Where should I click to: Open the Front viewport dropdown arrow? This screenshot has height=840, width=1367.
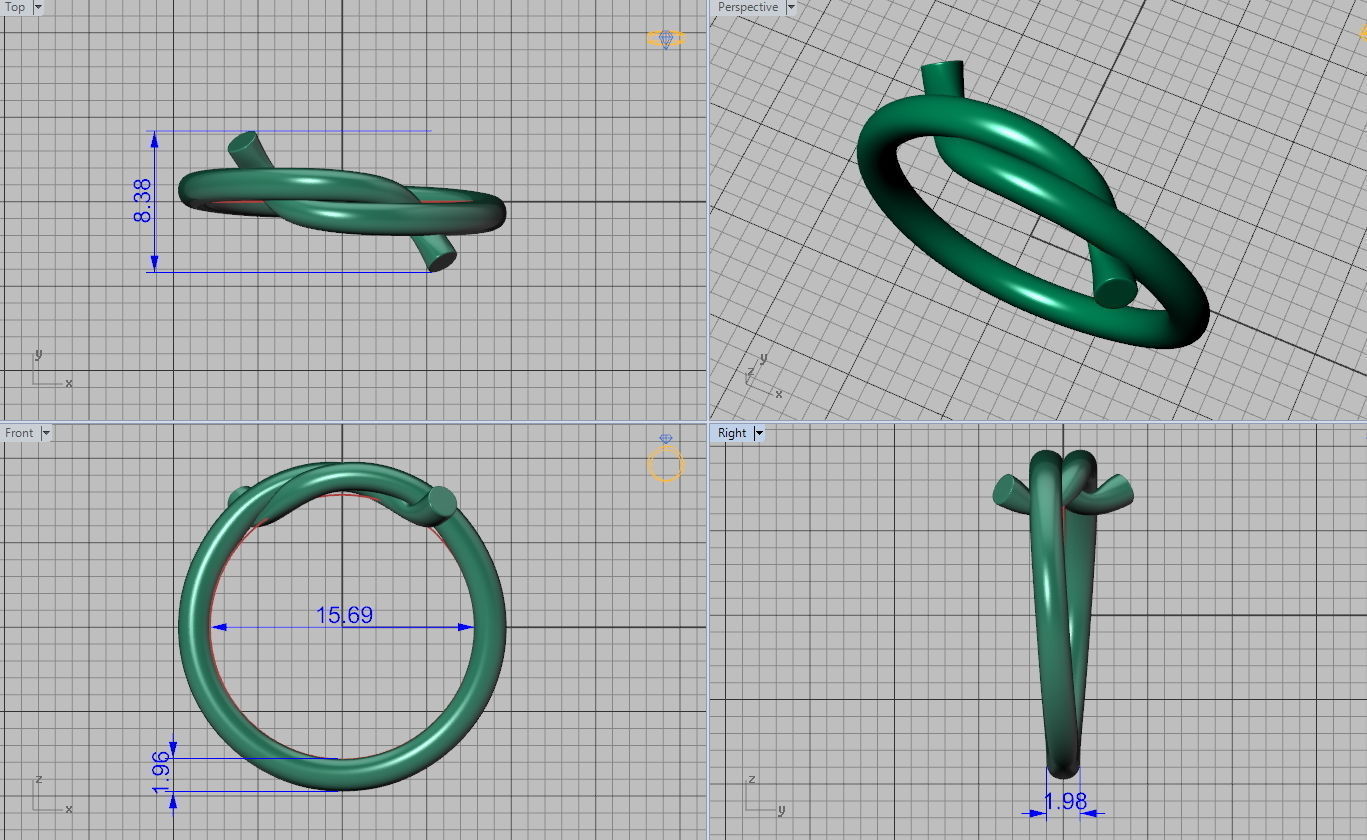pos(45,433)
